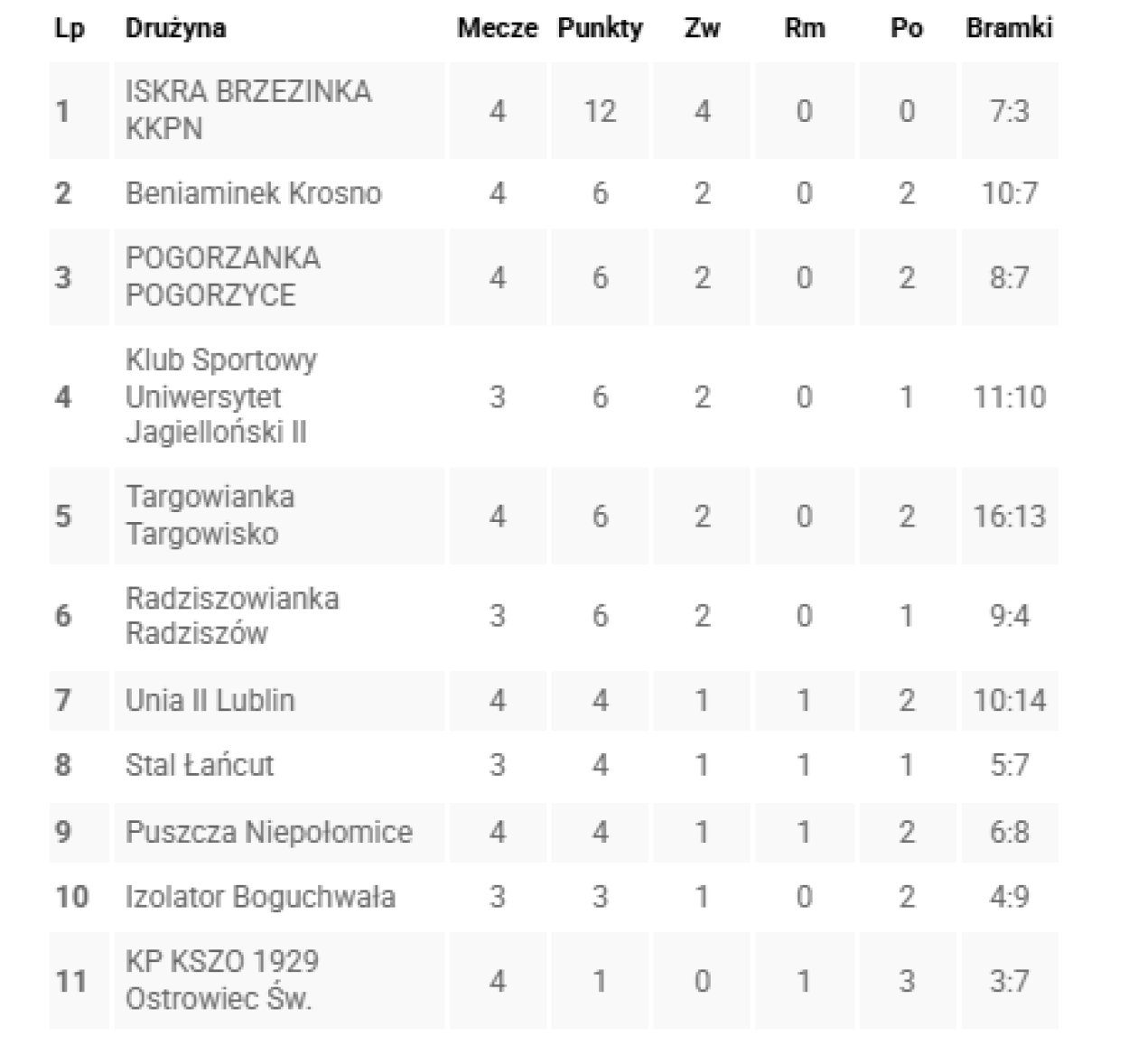Open Puszcza Niepołomice team entry
Screen dimensions: 1138x1064
coord(268,832)
